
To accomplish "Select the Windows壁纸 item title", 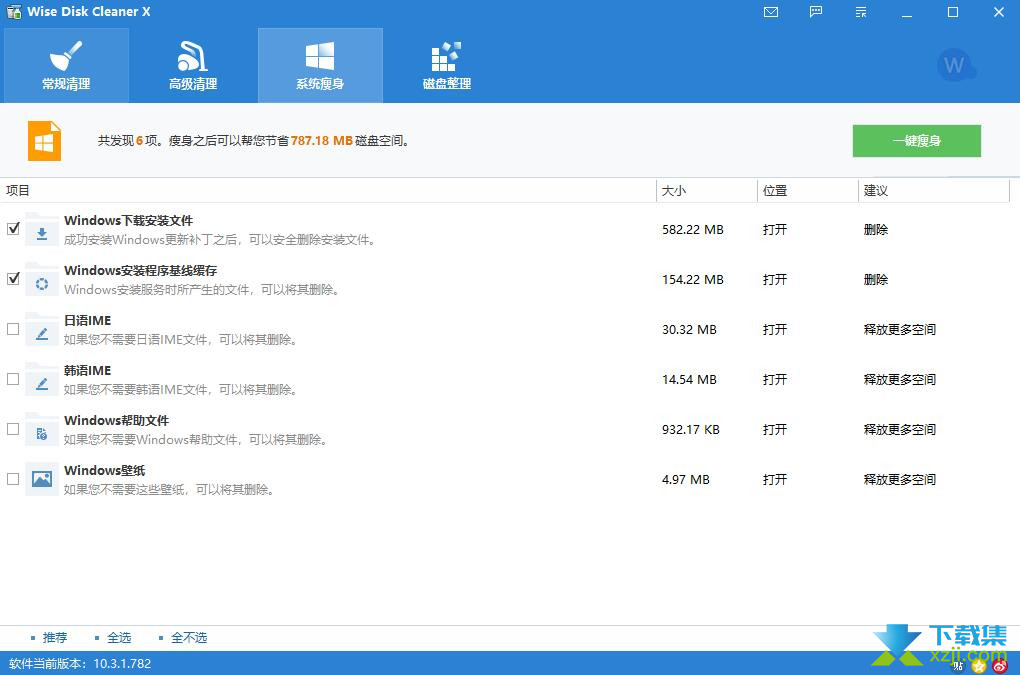I will coord(105,471).
